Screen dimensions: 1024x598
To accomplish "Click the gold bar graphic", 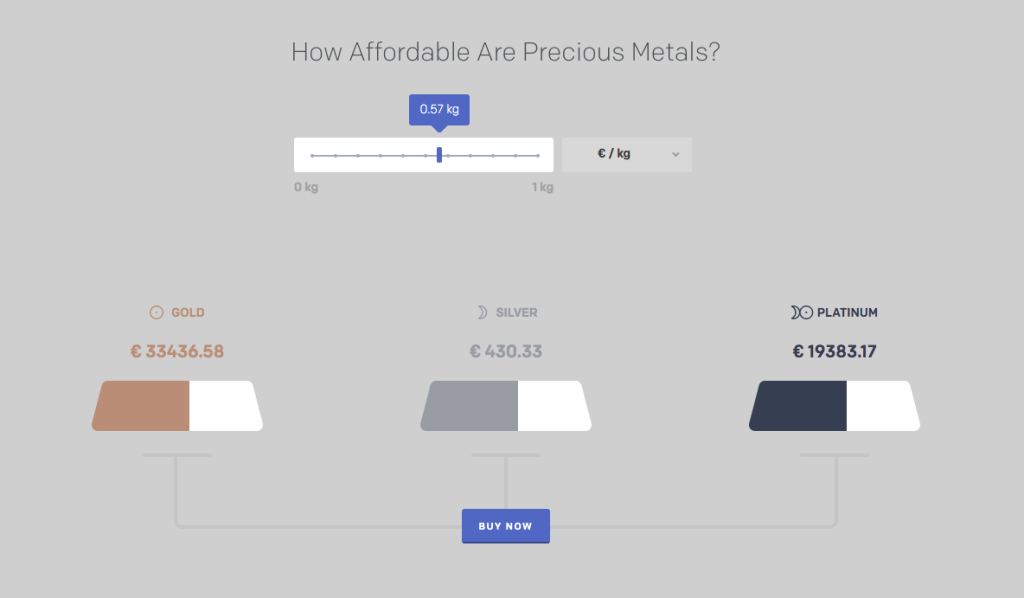I will (177, 405).
